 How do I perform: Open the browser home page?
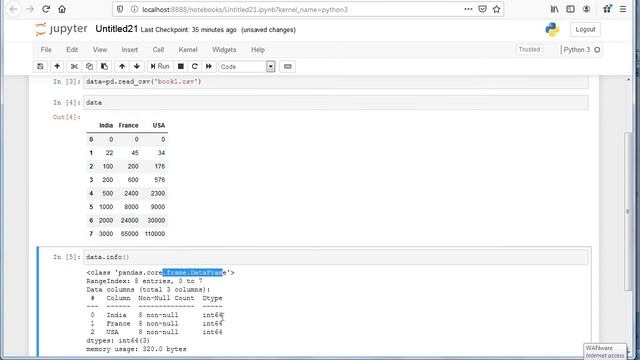click(x=62, y=9)
